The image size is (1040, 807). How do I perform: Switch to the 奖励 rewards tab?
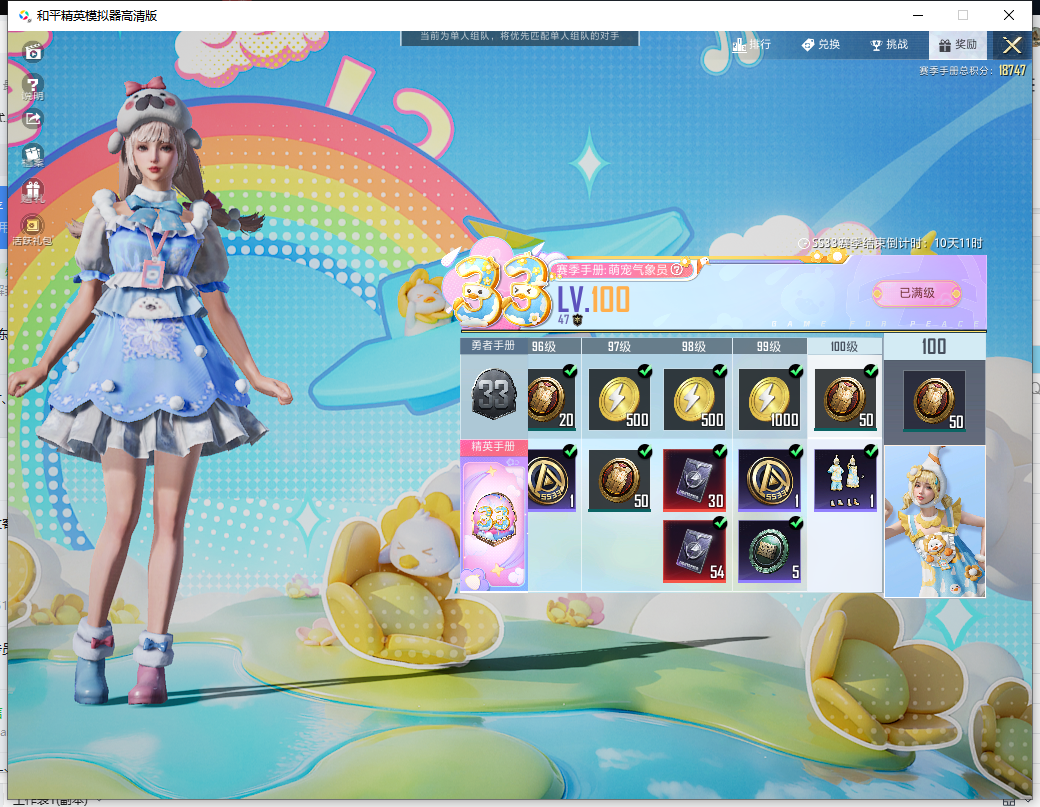tap(958, 44)
